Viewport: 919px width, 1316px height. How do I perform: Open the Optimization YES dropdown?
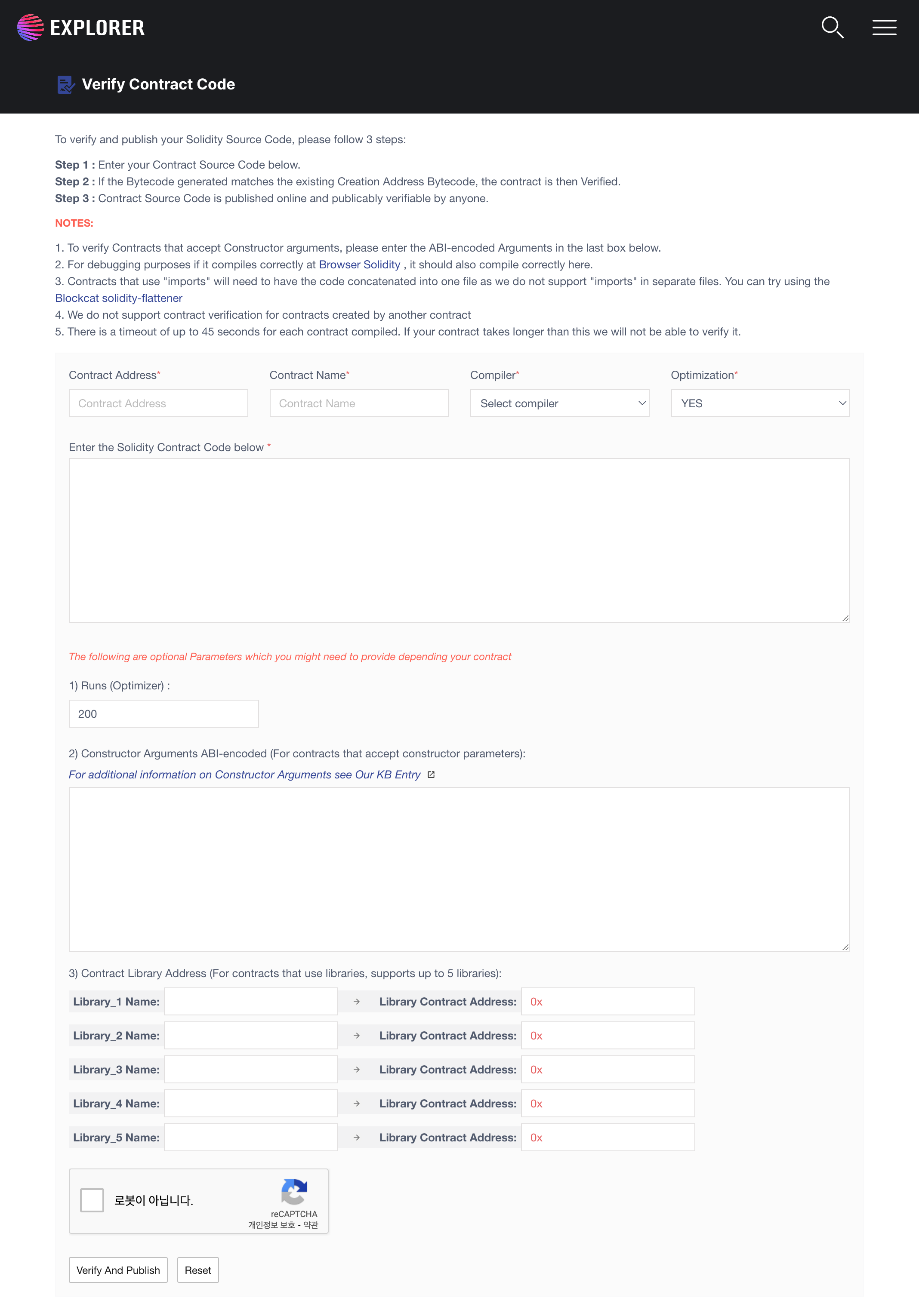760,403
